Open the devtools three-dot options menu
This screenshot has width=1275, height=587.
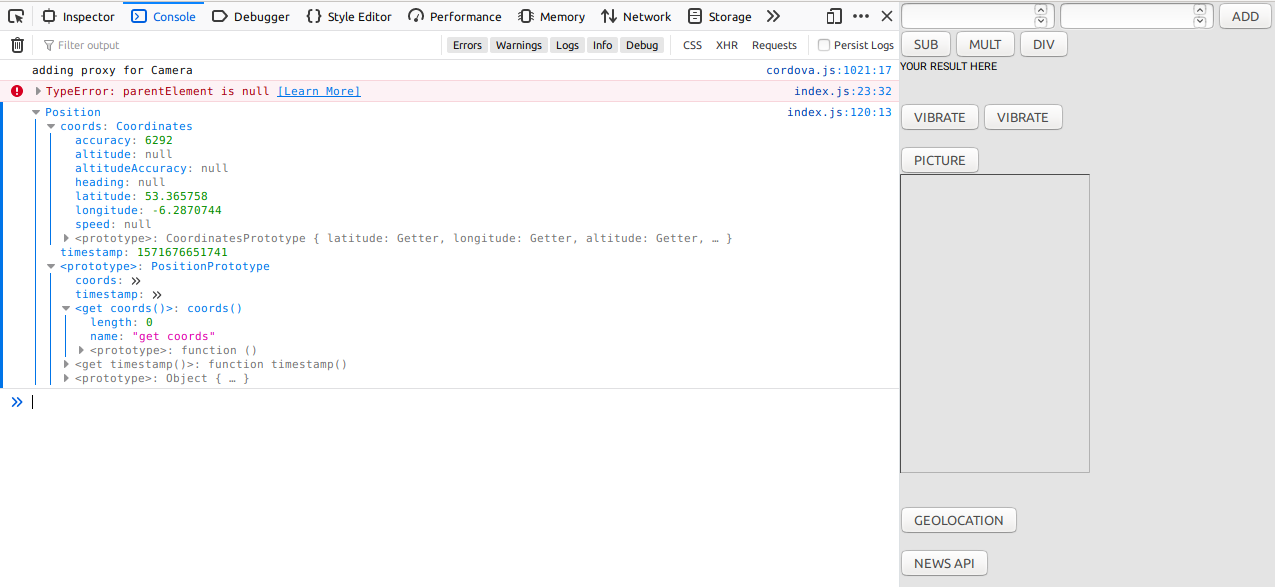861,16
